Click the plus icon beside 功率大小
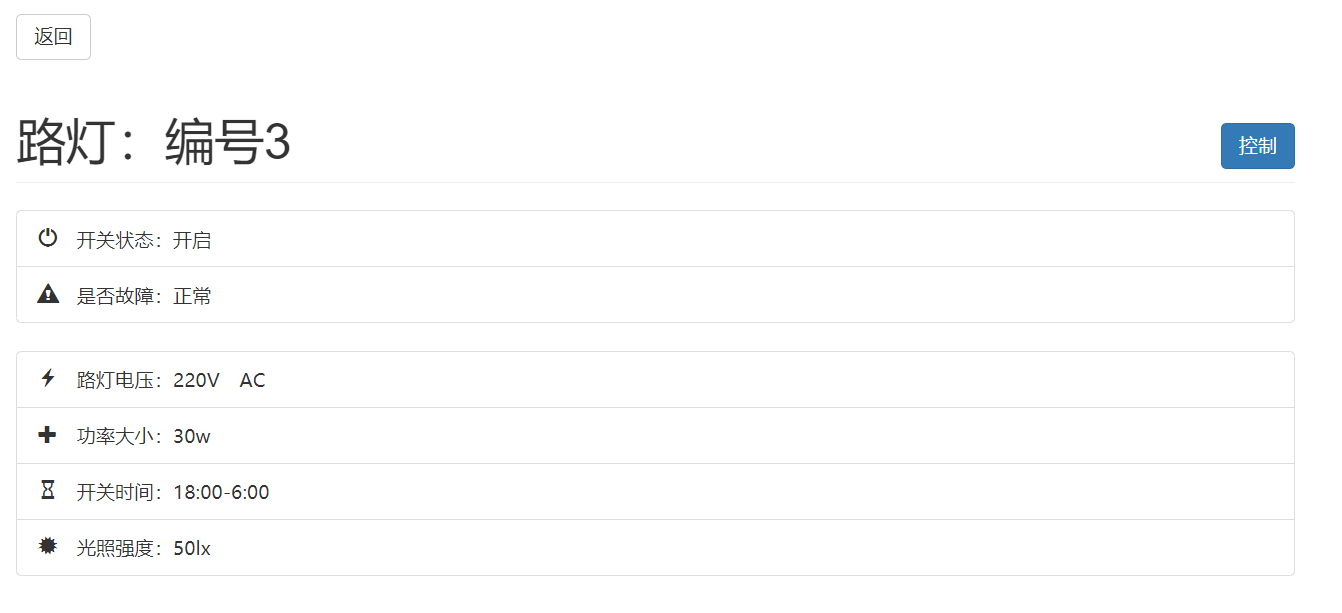Image resolution: width=1342 pixels, height=613 pixels. [x=48, y=435]
